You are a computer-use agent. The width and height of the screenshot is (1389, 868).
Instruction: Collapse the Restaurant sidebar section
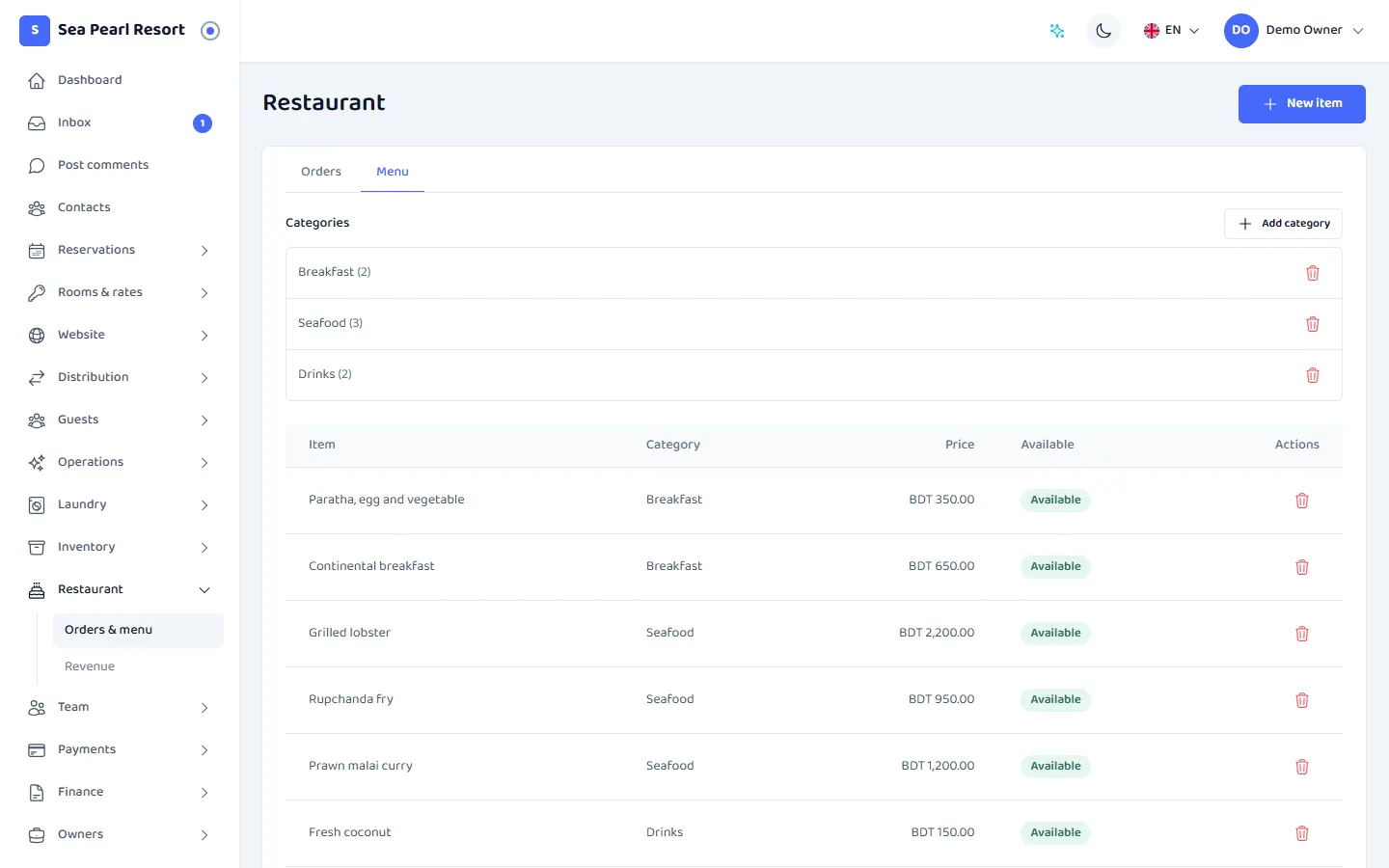(x=120, y=589)
